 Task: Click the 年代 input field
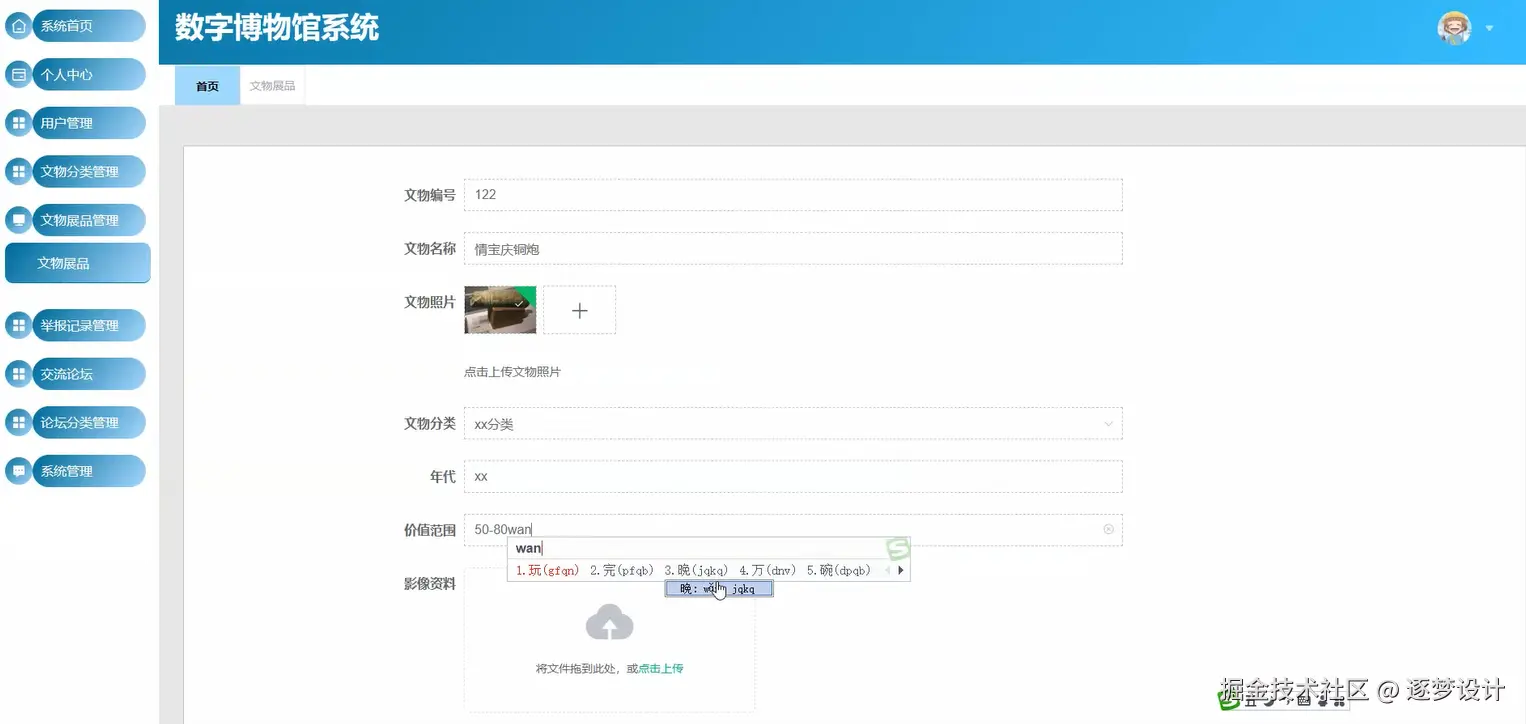coord(793,477)
